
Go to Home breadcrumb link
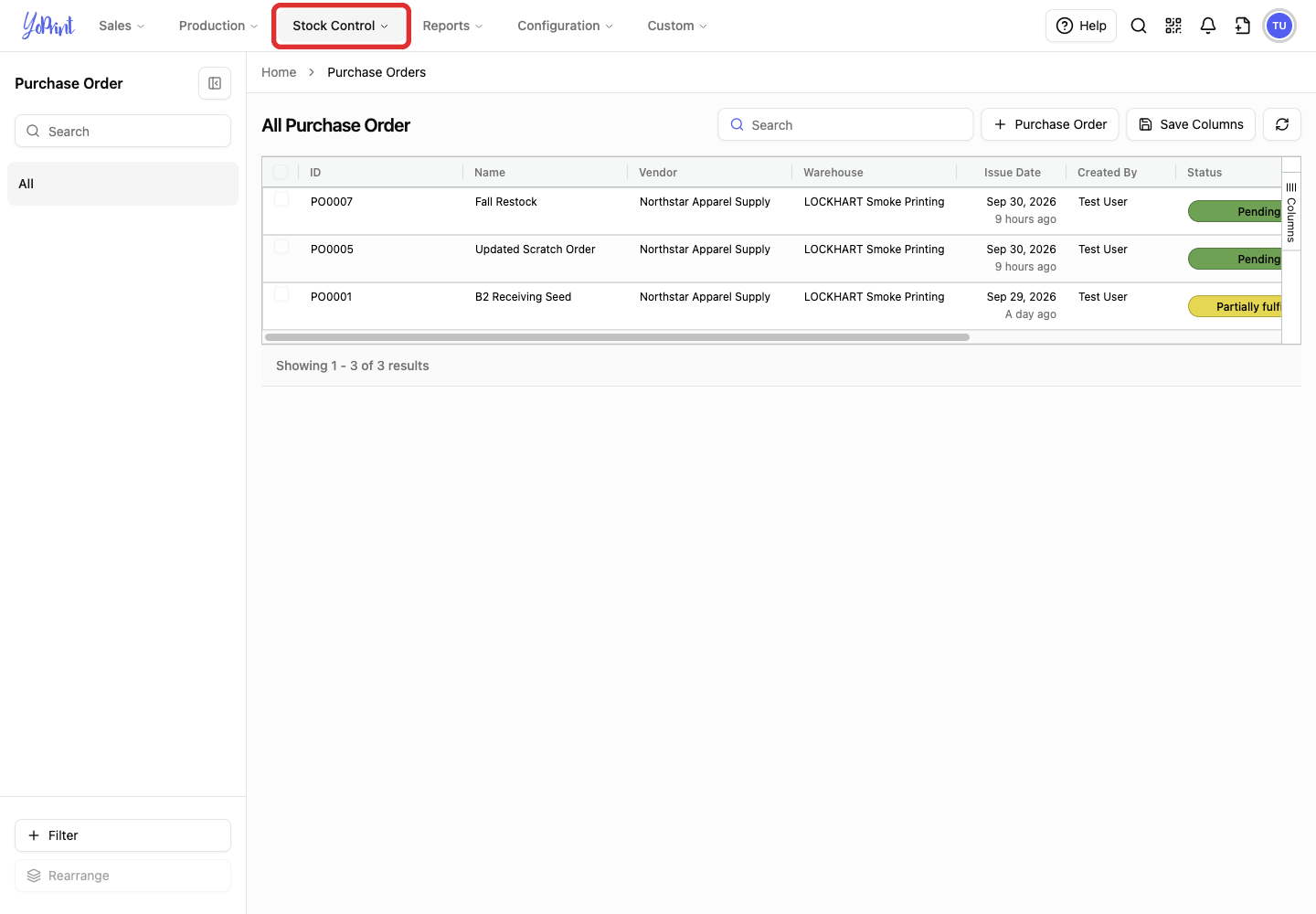279,72
